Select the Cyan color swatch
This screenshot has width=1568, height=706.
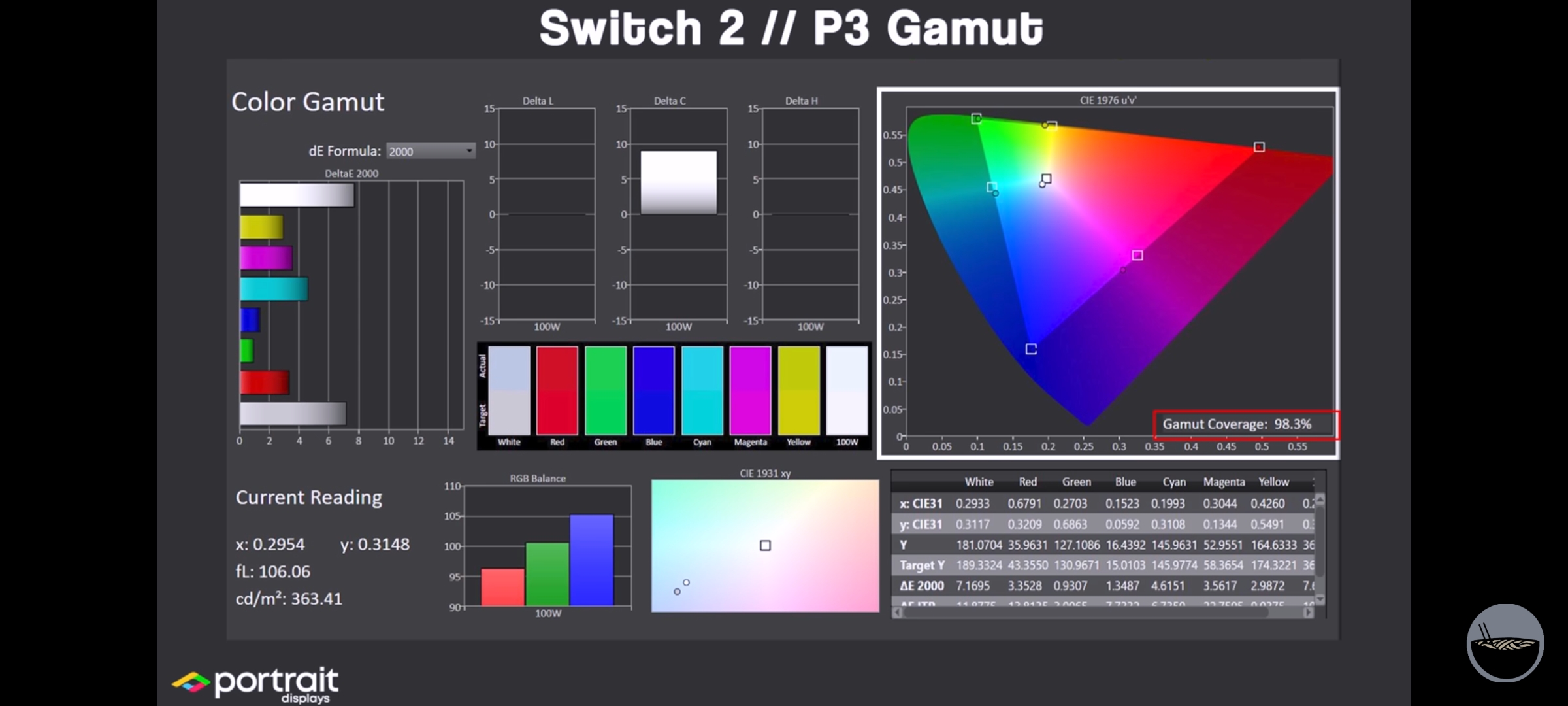[702, 390]
